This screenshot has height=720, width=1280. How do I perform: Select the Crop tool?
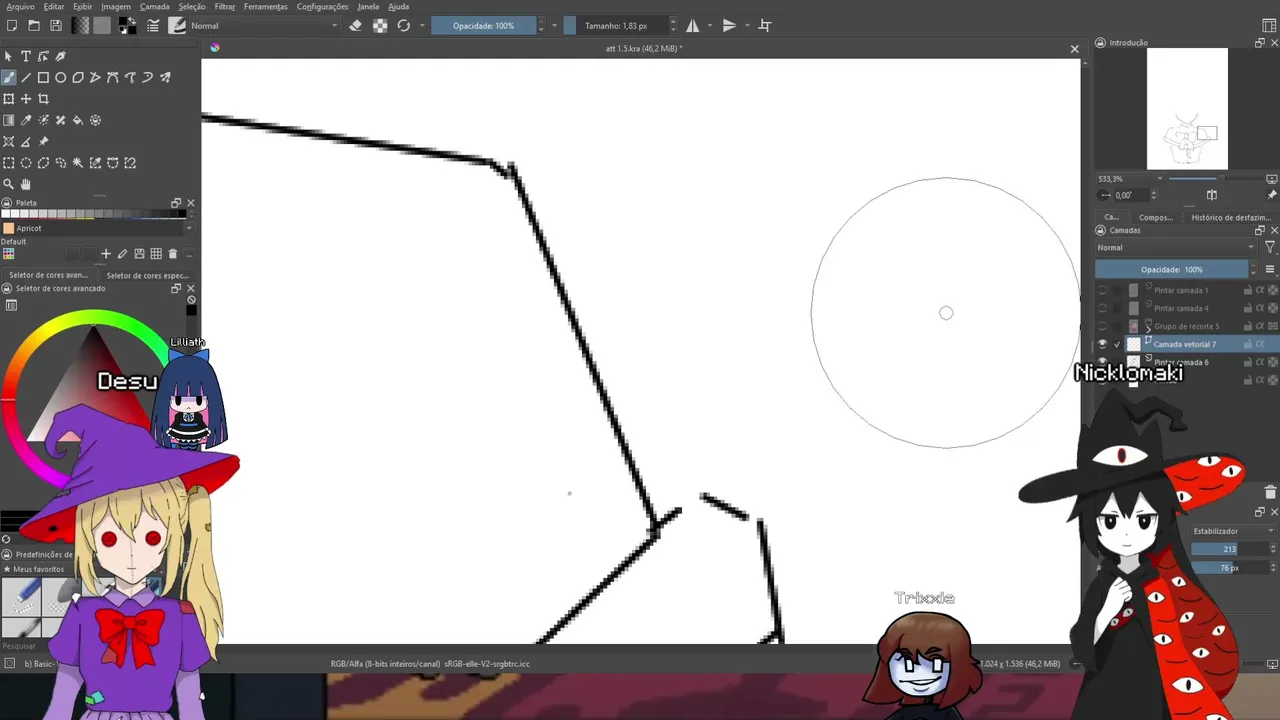pos(43,99)
